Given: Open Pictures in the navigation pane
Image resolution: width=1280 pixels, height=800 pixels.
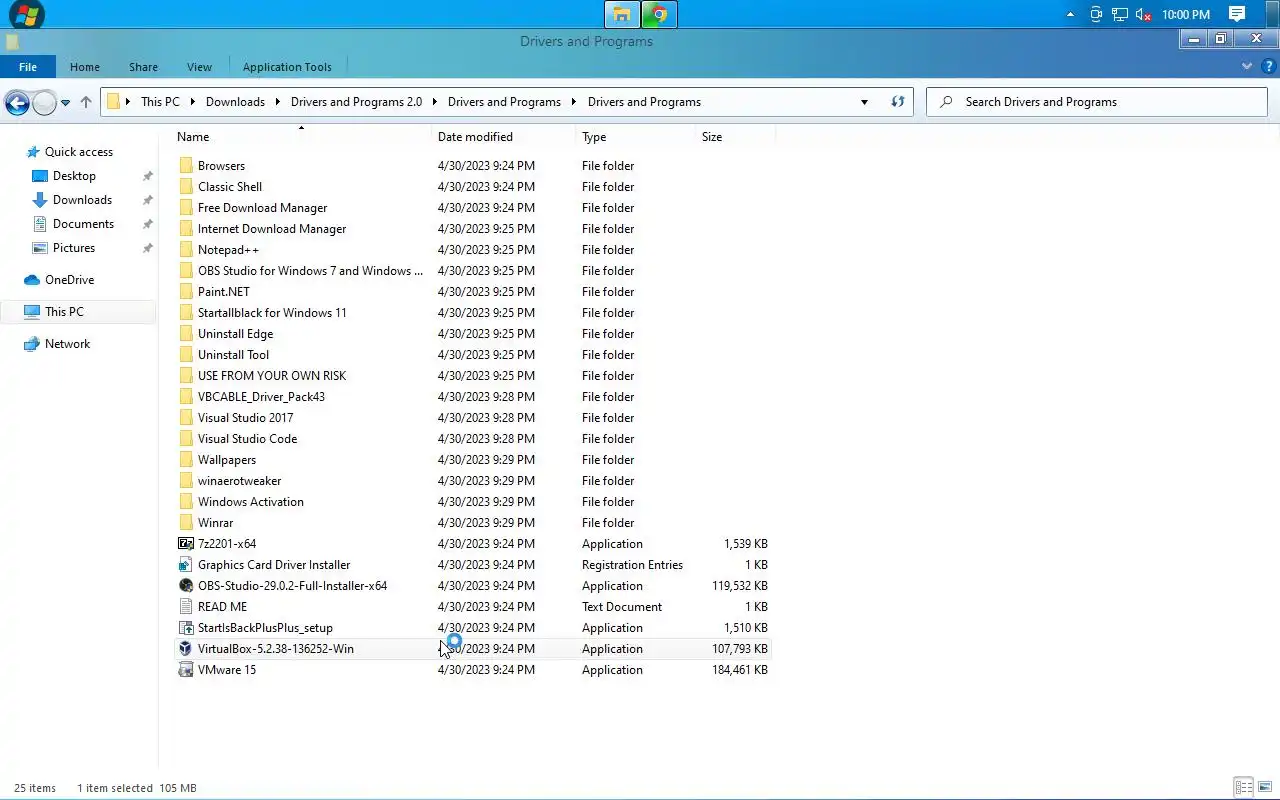Looking at the screenshot, I should (x=74, y=248).
